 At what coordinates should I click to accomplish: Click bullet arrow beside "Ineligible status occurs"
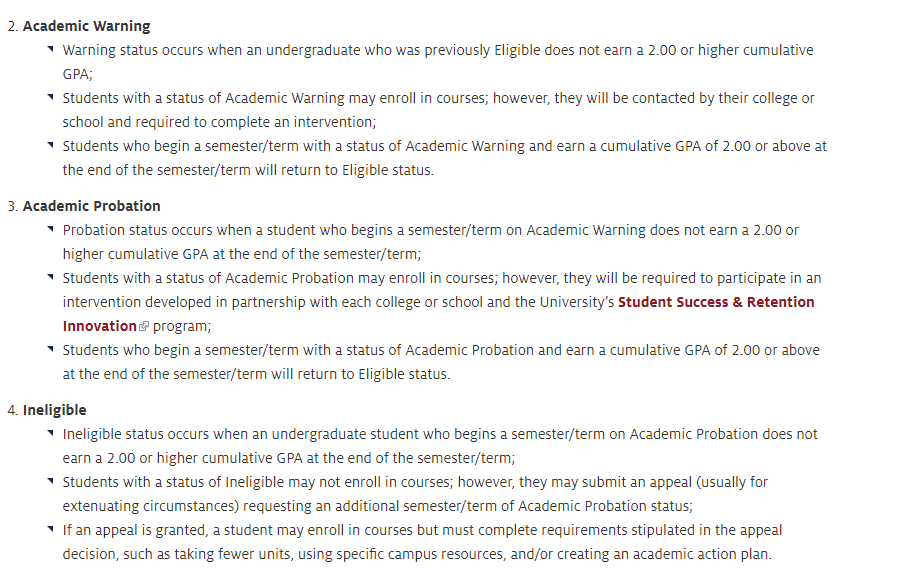pyautogui.click(x=51, y=433)
